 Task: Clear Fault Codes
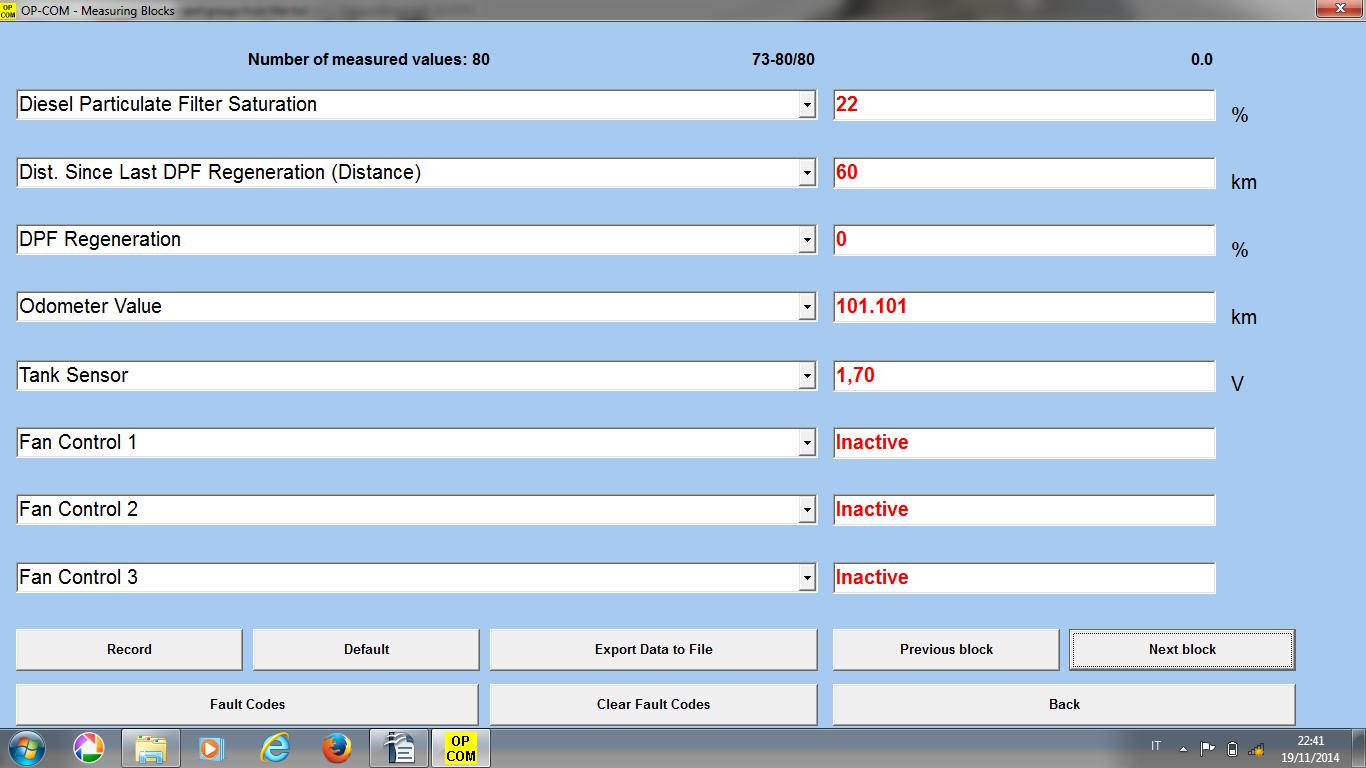coord(653,704)
